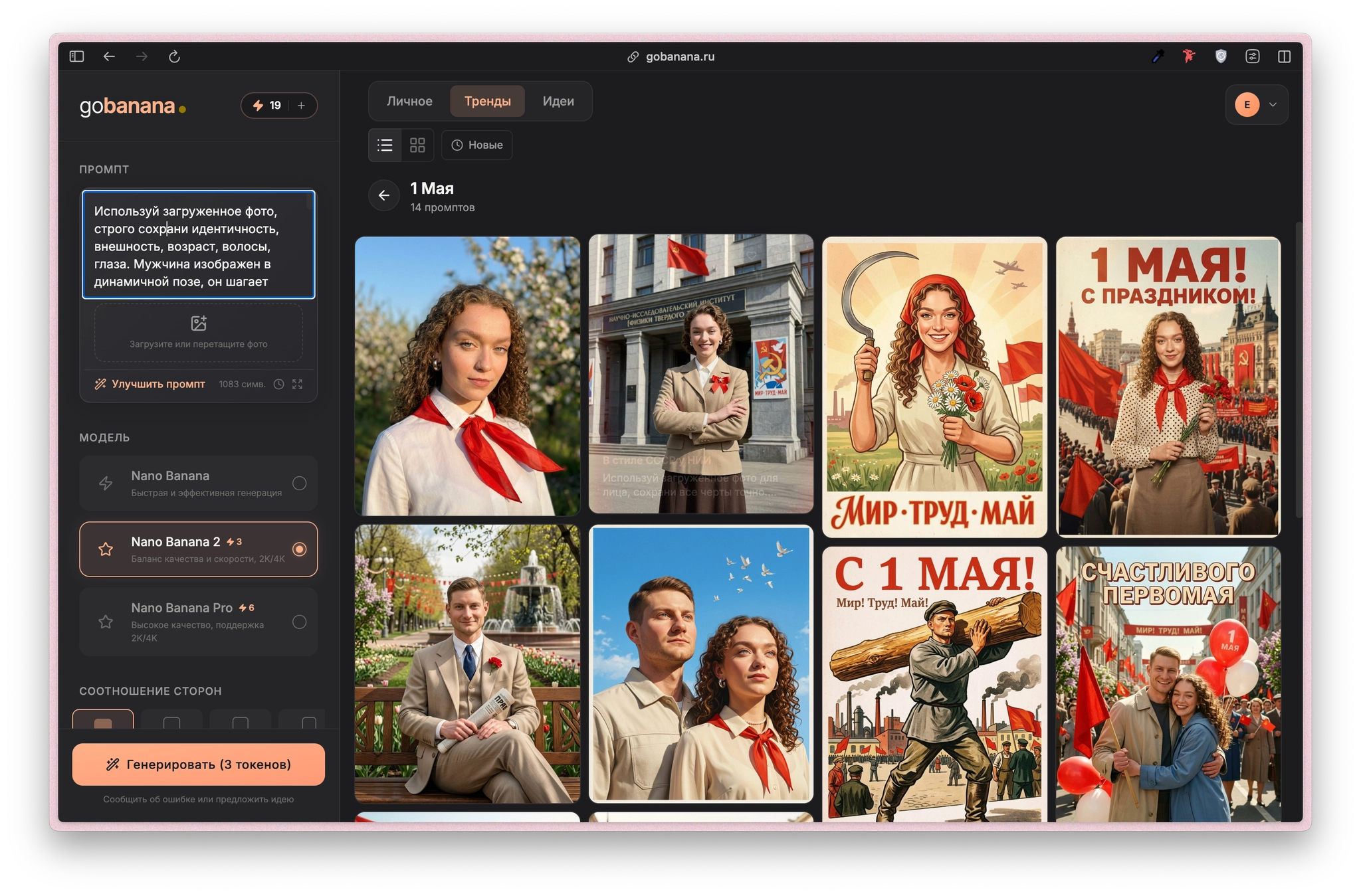The height and width of the screenshot is (896, 1361).
Task: Switch to grid view icon
Action: click(417, 145)
